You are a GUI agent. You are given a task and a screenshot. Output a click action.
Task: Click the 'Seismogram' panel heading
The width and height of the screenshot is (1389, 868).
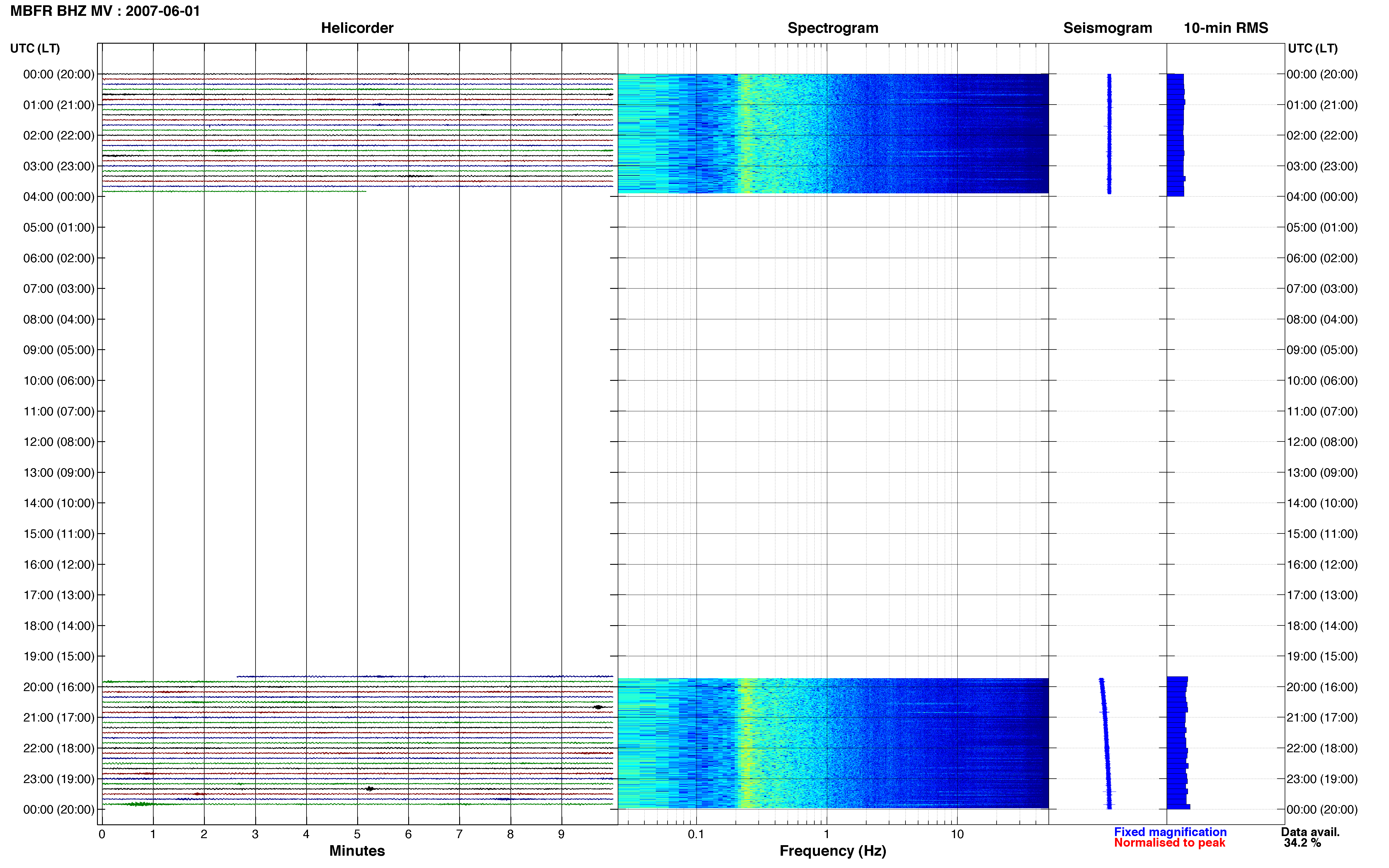pos(1108,28)
